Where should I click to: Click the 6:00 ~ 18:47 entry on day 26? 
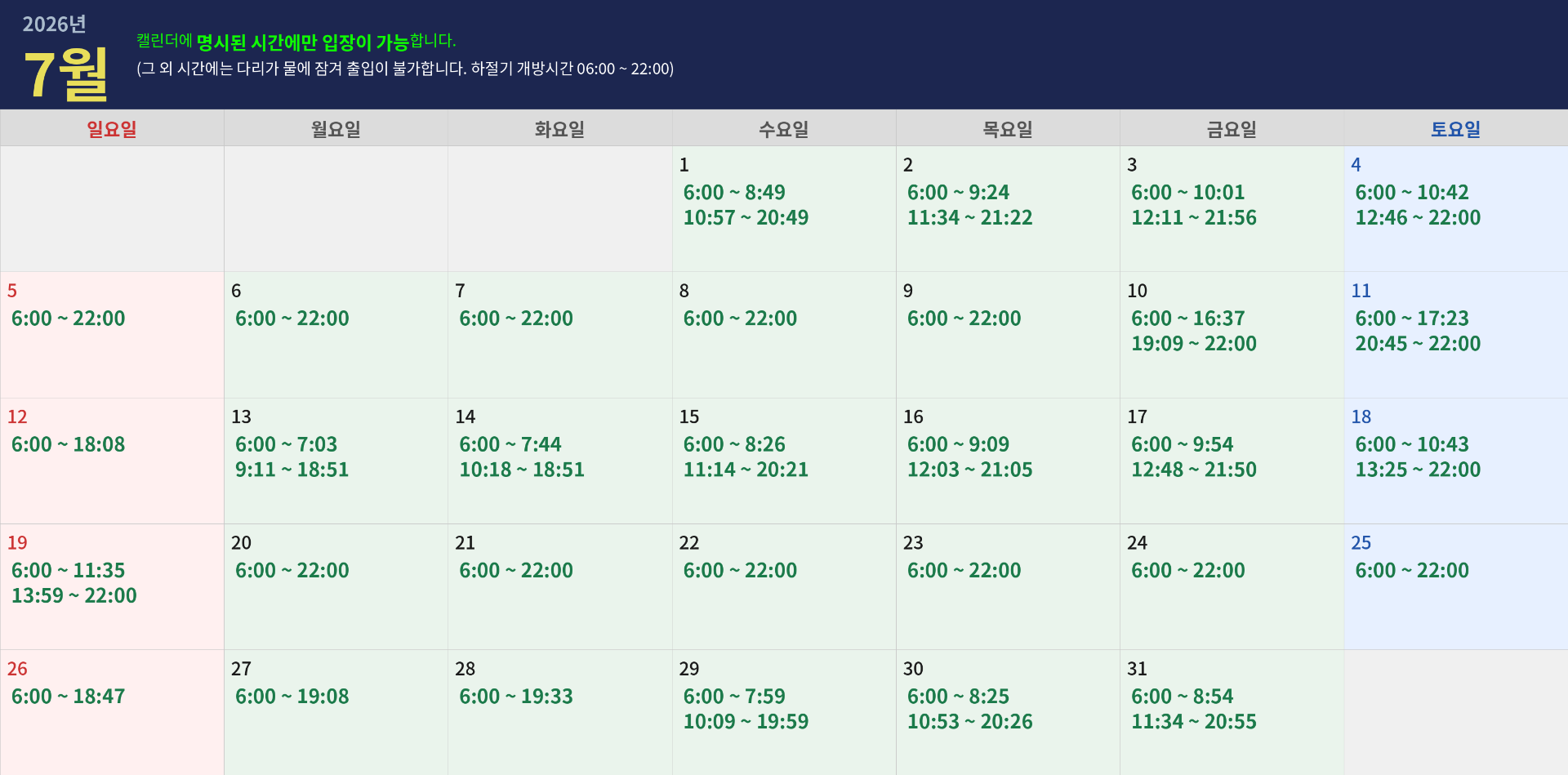[x=69, y=697]
